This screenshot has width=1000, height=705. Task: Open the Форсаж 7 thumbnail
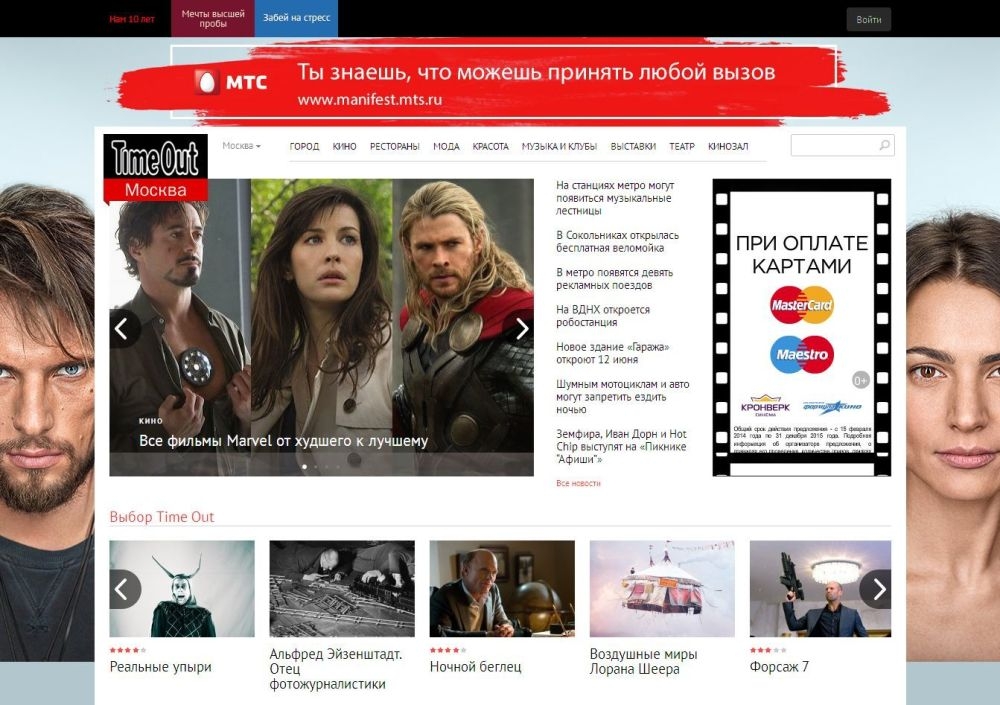pyautogui.click(x=820, y=589)
